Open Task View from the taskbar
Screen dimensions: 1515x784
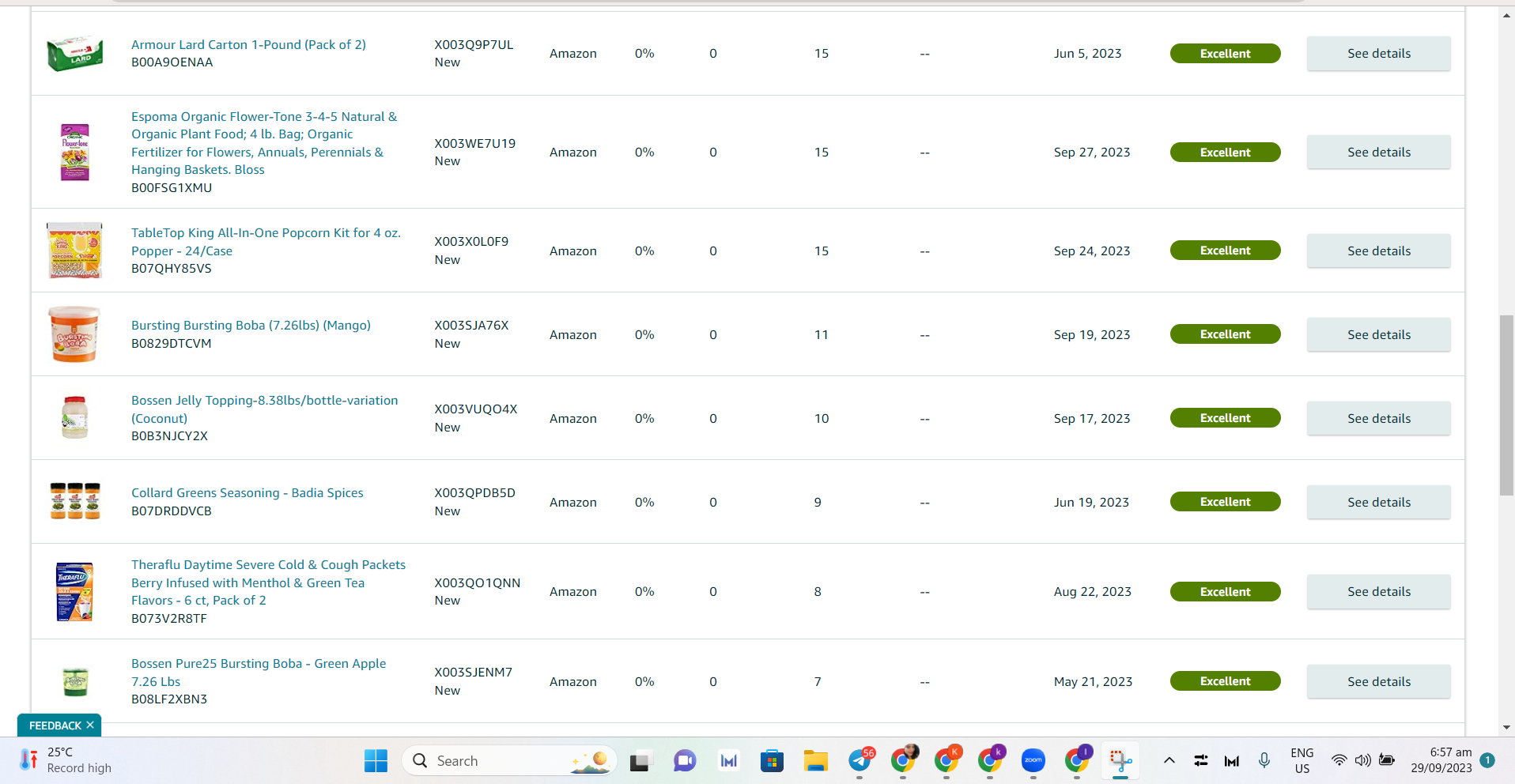click(639, 761)
